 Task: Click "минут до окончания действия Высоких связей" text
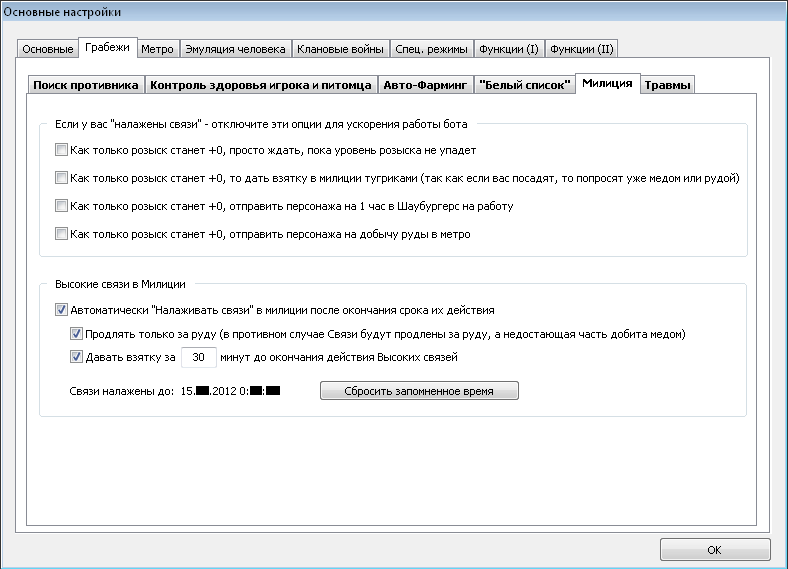pyautogui.click(x=339, y=357)
